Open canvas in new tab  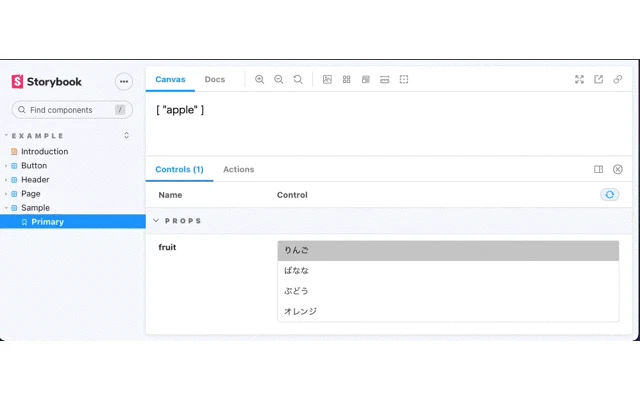(x=599, y=80)
